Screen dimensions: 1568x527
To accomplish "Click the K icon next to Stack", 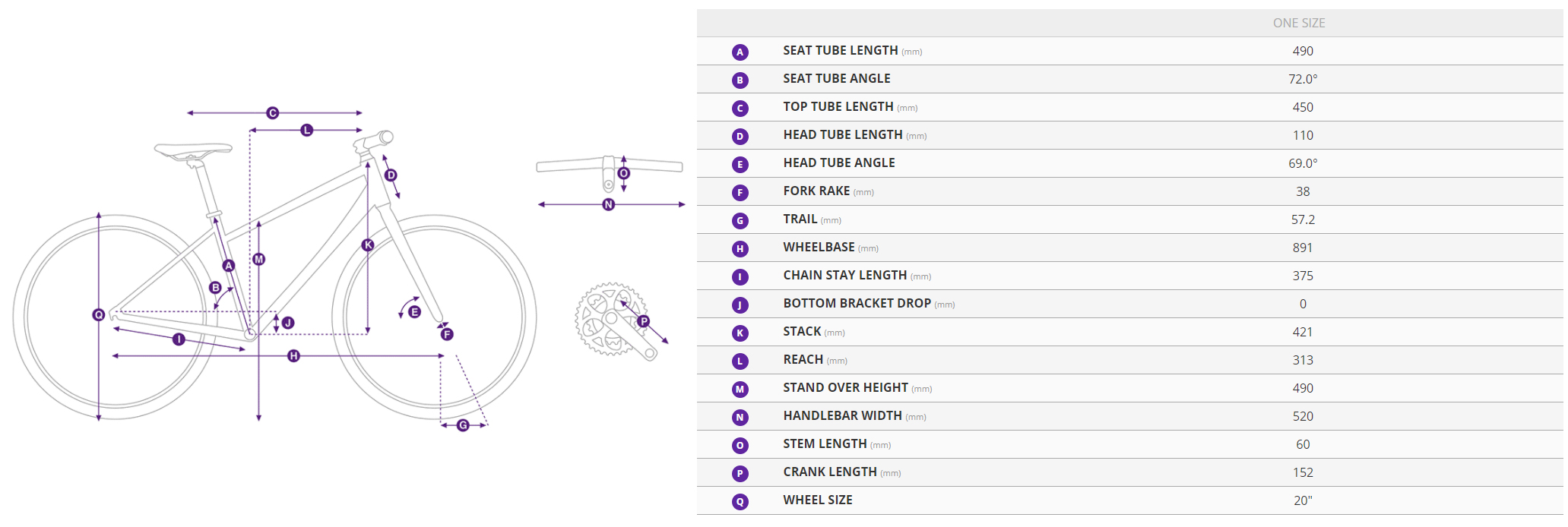I will [x=740, y=333].
